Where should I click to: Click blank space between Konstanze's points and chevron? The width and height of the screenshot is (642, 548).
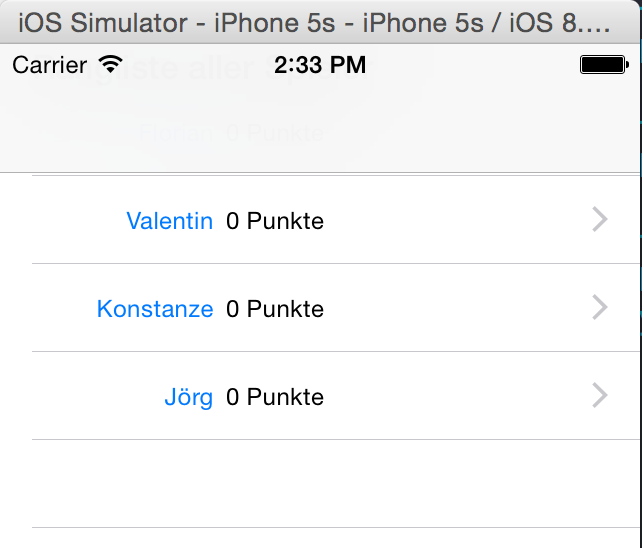[x=457, y=308]
